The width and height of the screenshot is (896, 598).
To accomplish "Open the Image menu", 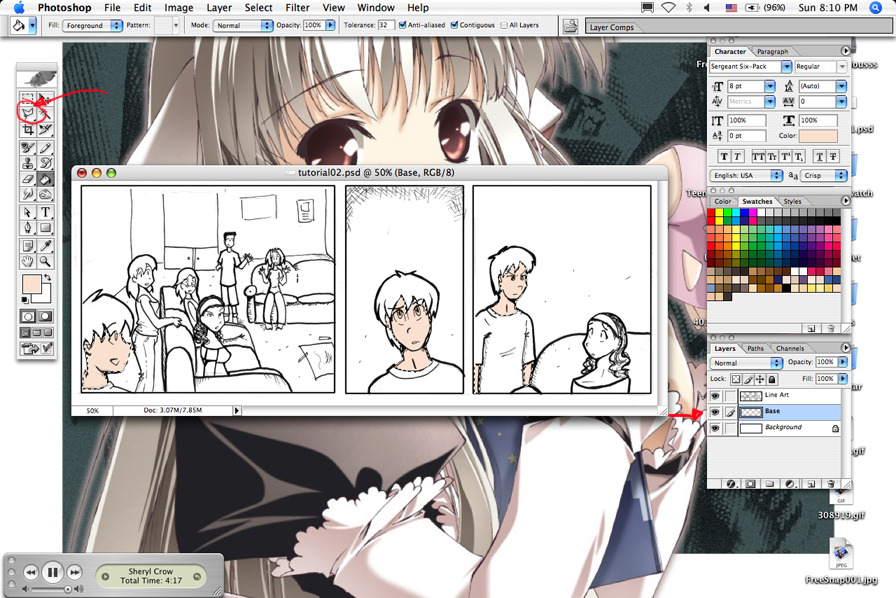I will (178, 7).
